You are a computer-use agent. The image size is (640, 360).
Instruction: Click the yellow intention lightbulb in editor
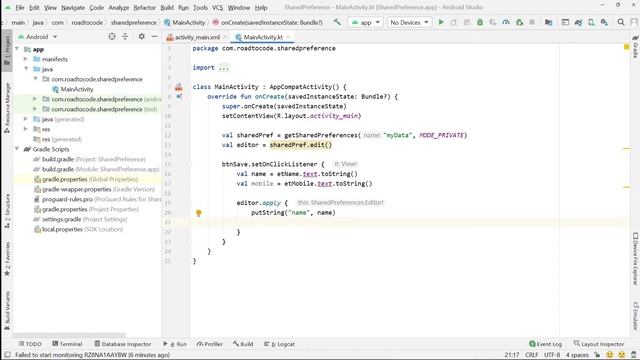[199, 213]
